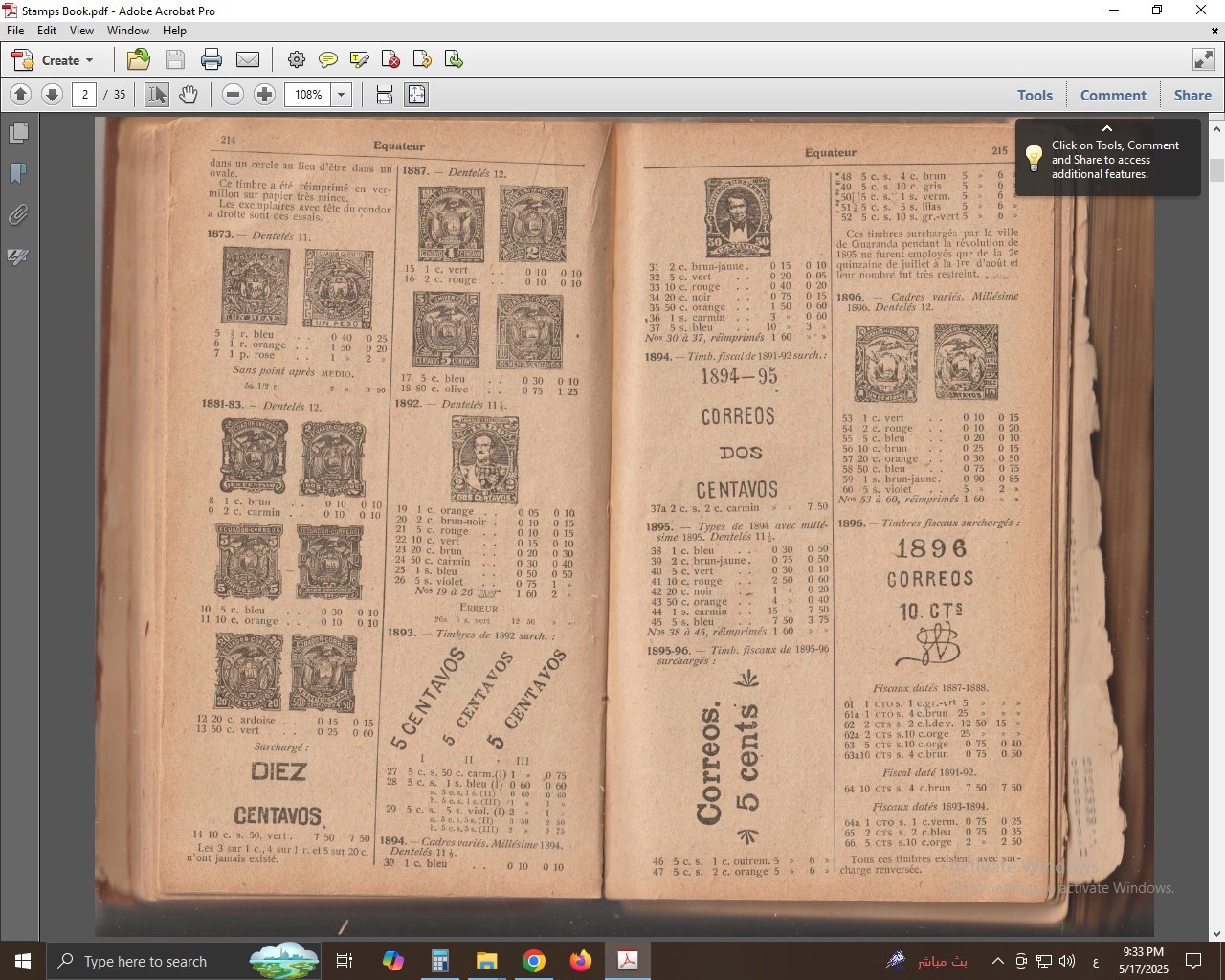Toggle the text Selection tool
The width and height of the screenshot is (1225, 980).
157,95
